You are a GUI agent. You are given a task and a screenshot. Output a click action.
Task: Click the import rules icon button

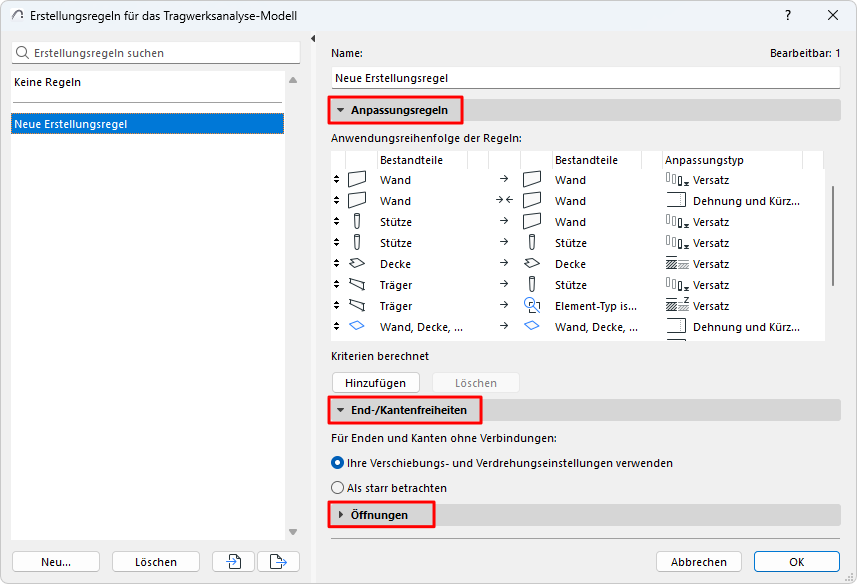(233, 562)
